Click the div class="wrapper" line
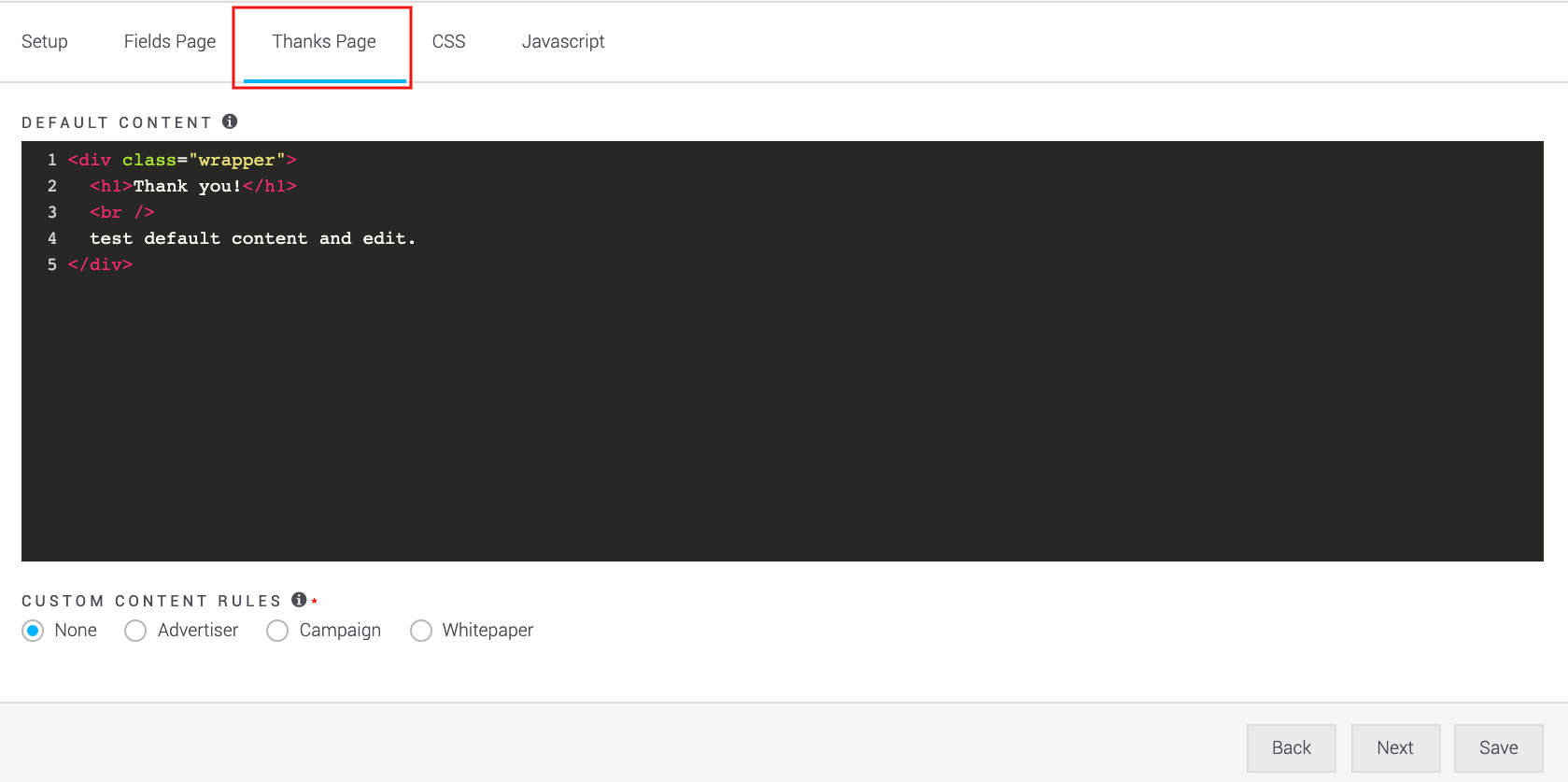This screenshot has height=782, width=1568. click(x=182, y=160)
